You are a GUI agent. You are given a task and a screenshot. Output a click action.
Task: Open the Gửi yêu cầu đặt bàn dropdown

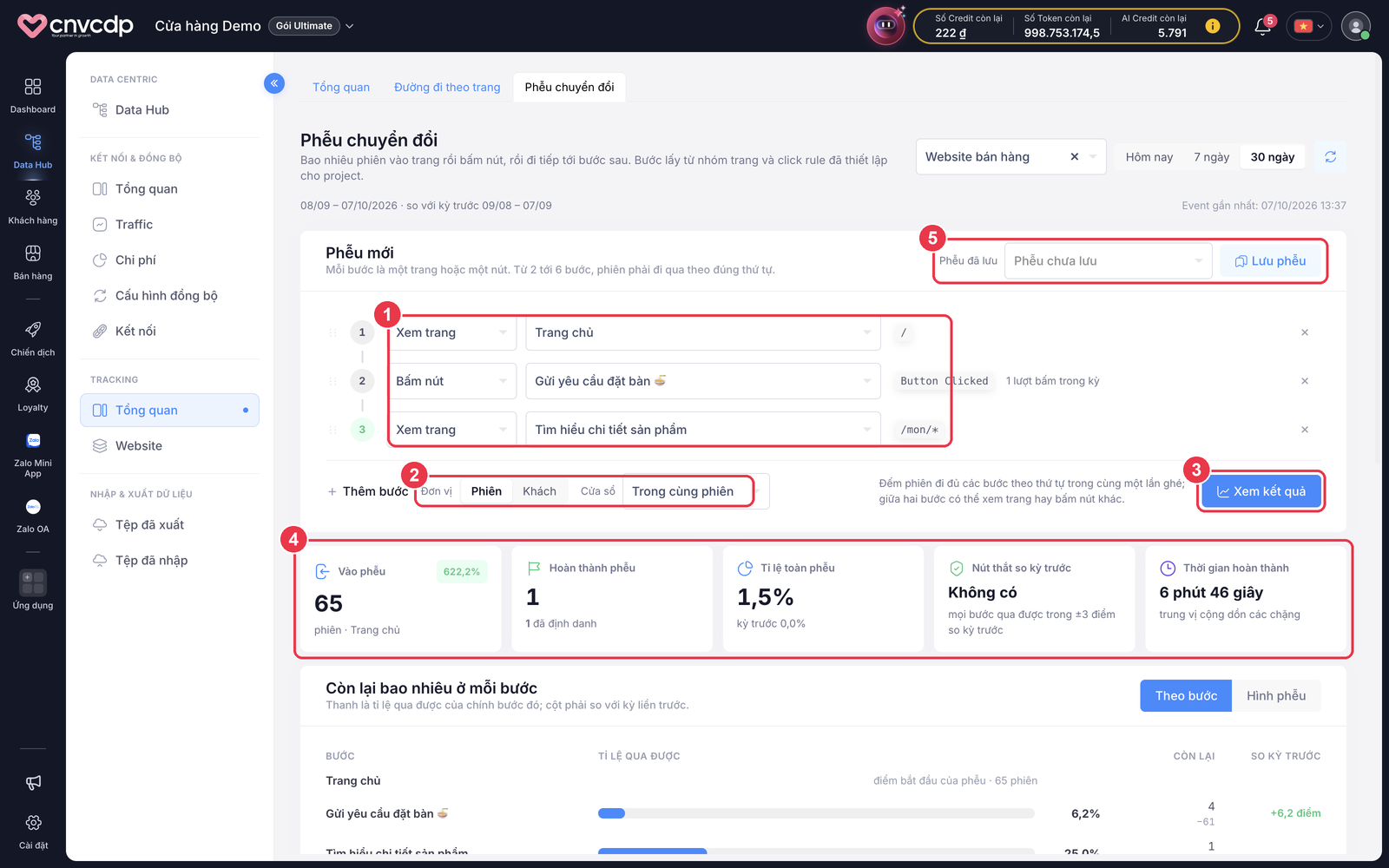tap(703, 381)
